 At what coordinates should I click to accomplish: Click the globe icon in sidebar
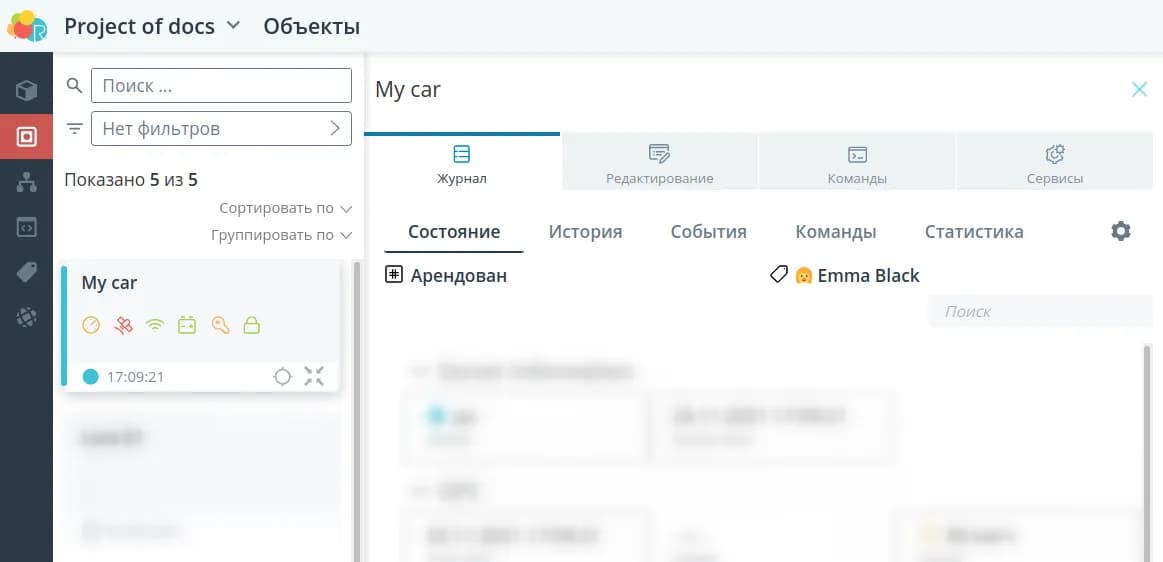pos(26,317)
